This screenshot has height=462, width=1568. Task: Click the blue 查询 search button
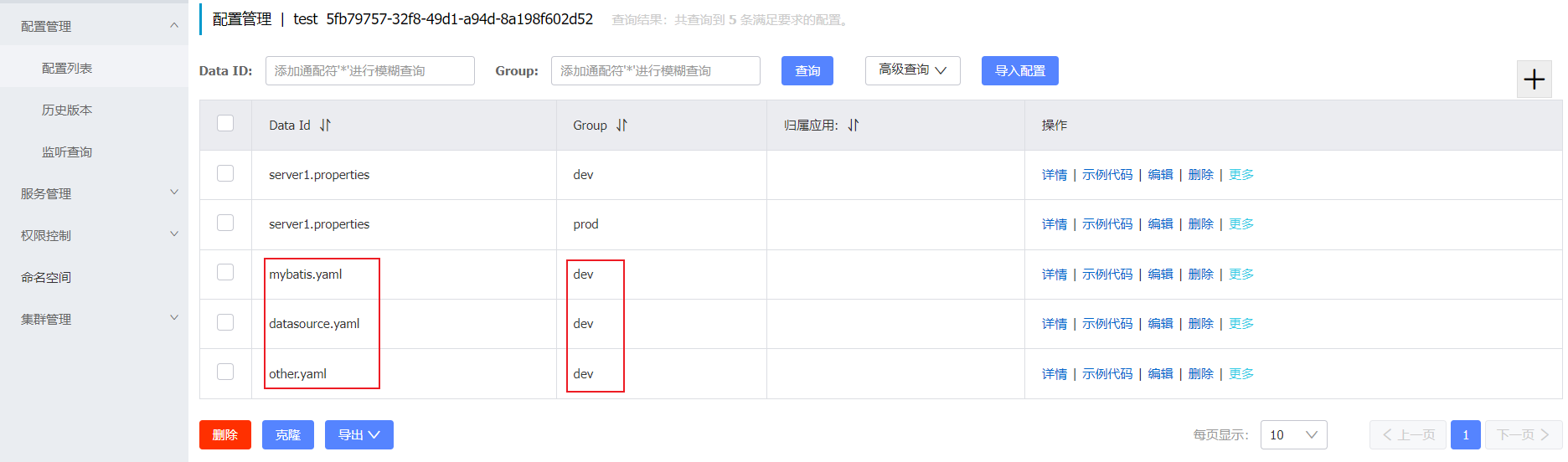[807, 71]
